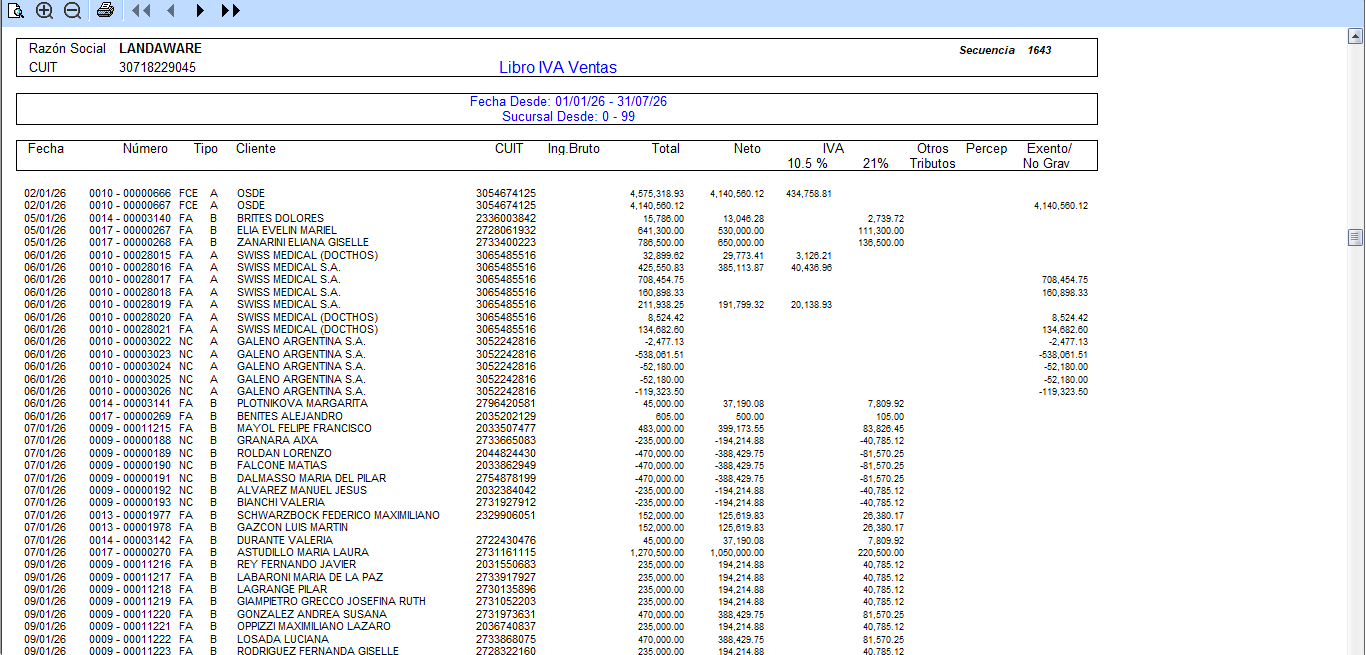Select client "GAZCON LUIS MARTIN"
Viewport: 1366px width, 655px height.
(x=292, y=527)
